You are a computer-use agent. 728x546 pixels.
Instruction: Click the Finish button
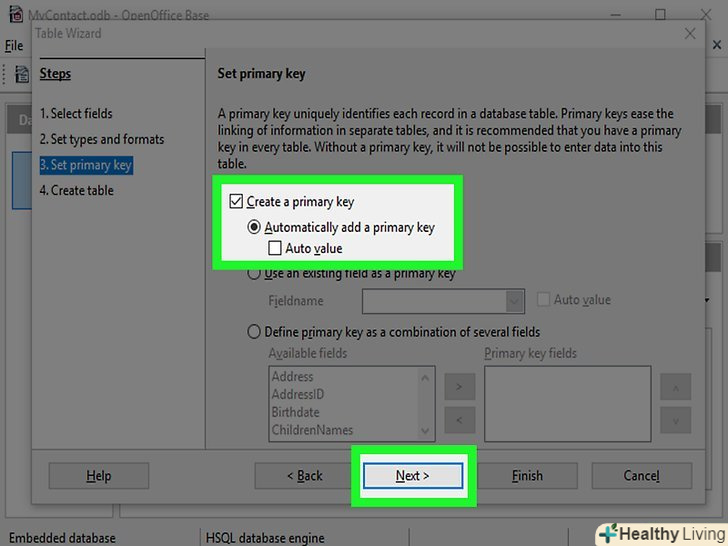click(x=527, y=475)
